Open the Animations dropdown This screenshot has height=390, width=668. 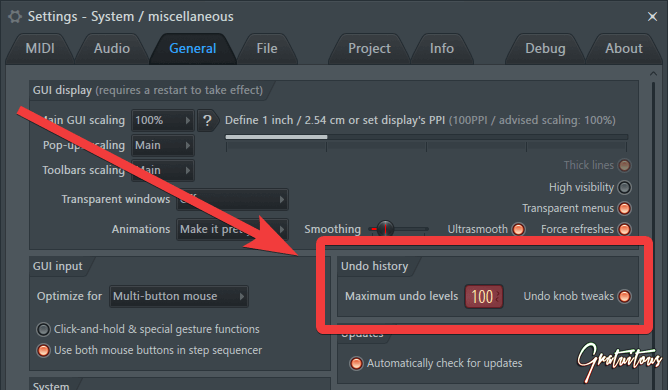232,229
